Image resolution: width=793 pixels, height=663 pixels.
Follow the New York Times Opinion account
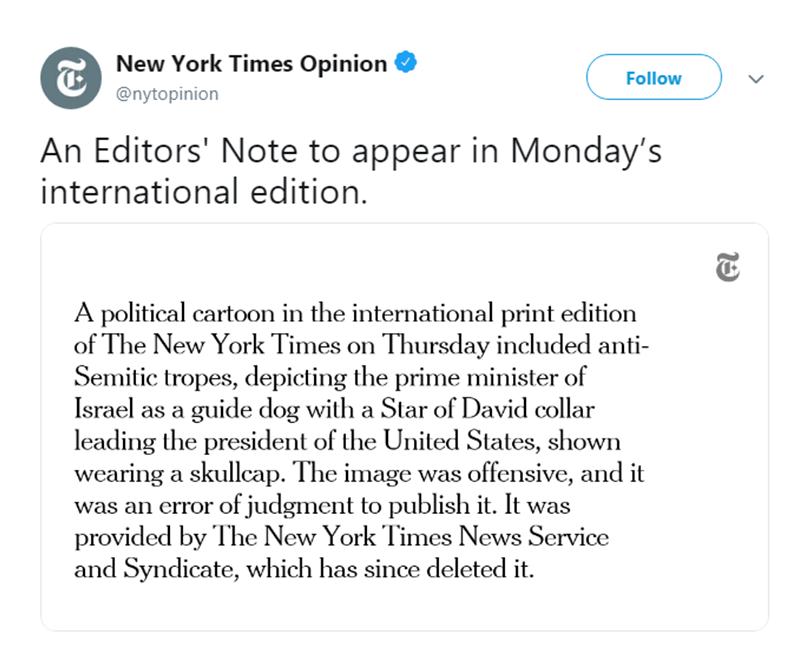(x=653, y=77)
